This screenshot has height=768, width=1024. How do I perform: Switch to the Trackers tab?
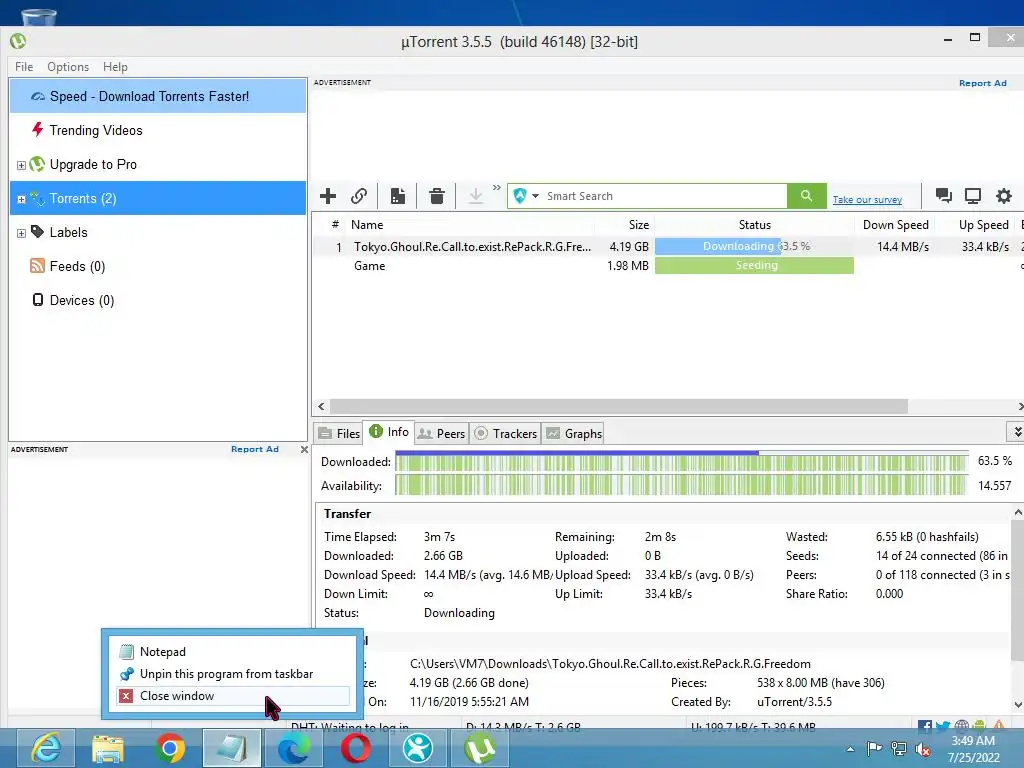pos(505,434)
